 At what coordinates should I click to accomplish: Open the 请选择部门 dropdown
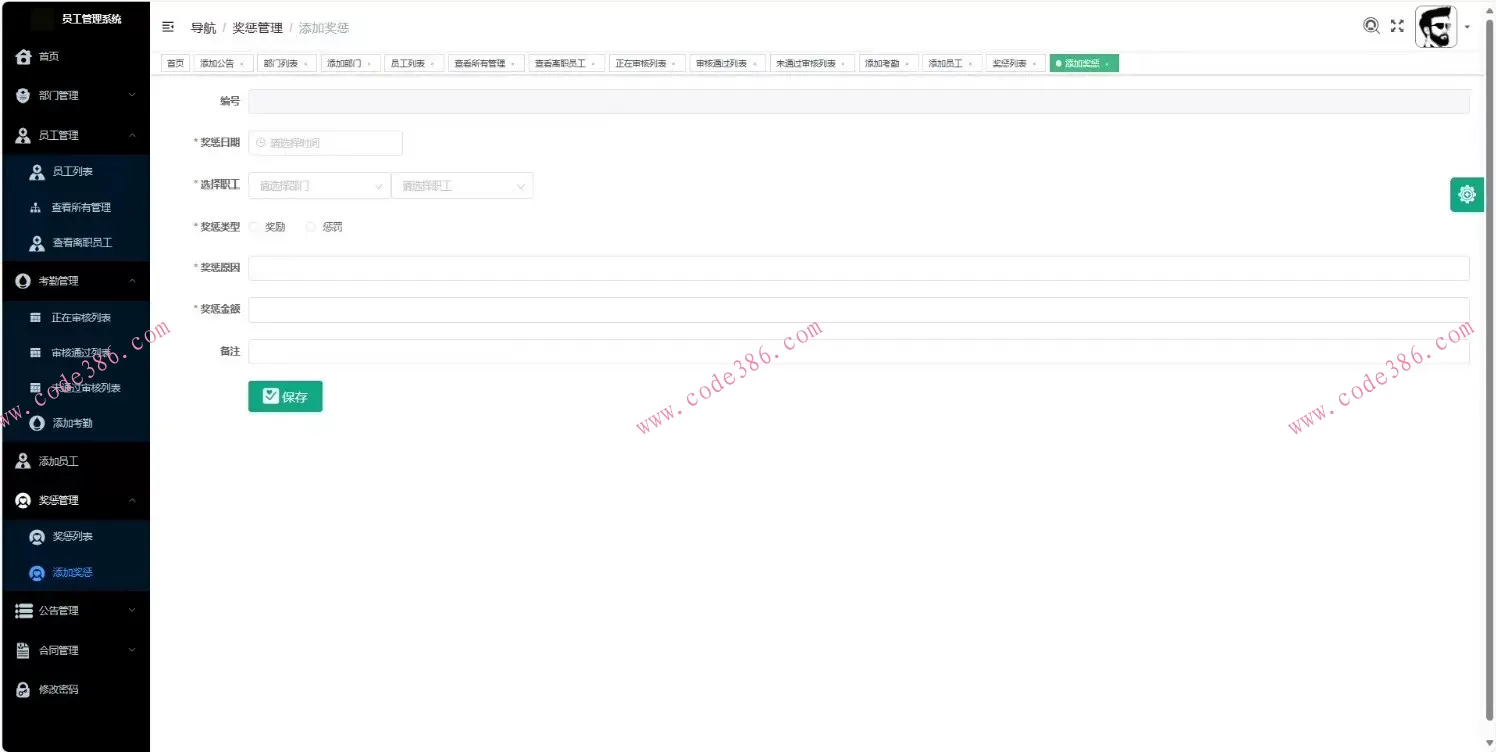point(319,186)
